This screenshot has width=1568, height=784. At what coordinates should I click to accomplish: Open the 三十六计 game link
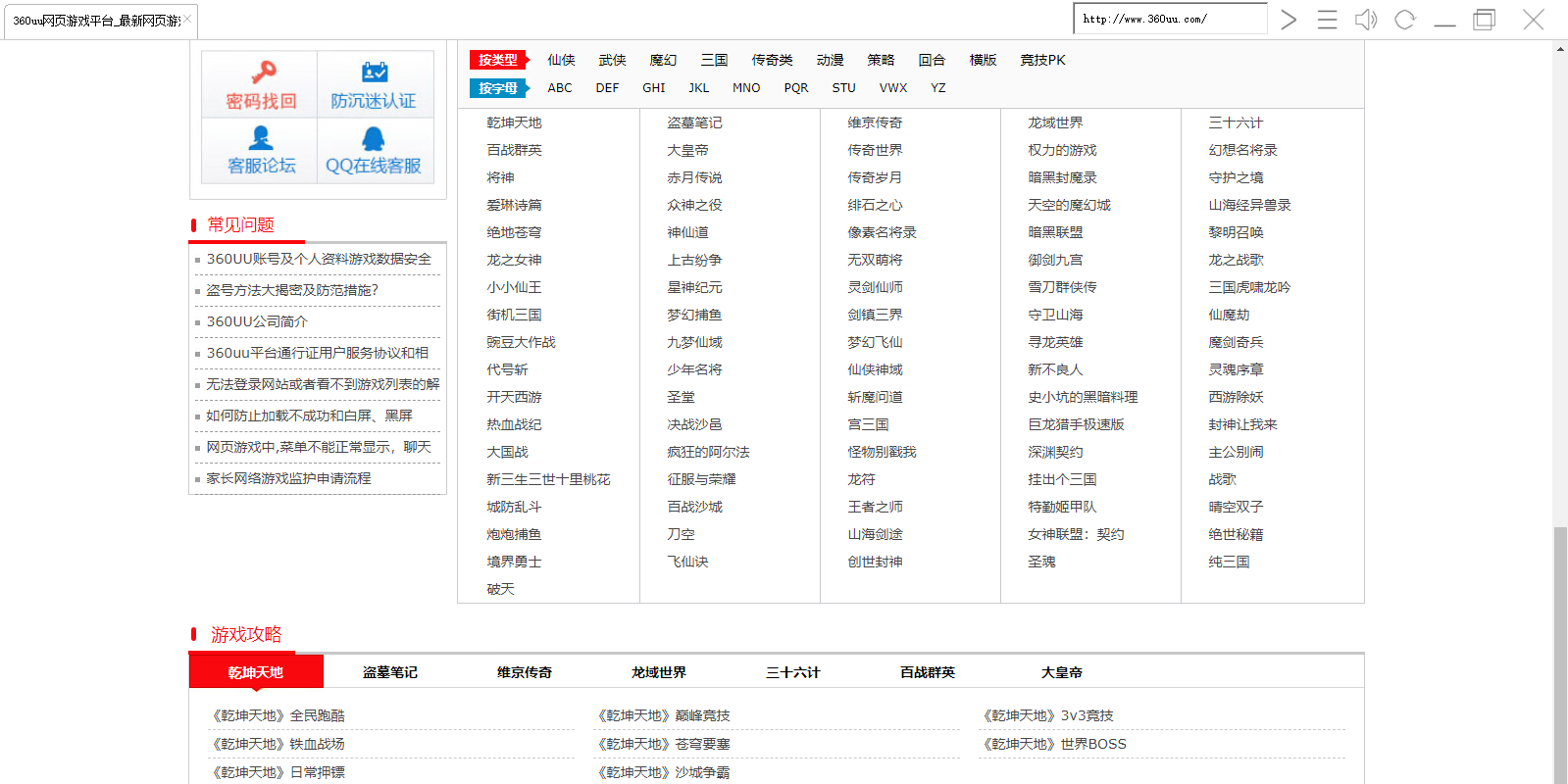pos(1236,122)
